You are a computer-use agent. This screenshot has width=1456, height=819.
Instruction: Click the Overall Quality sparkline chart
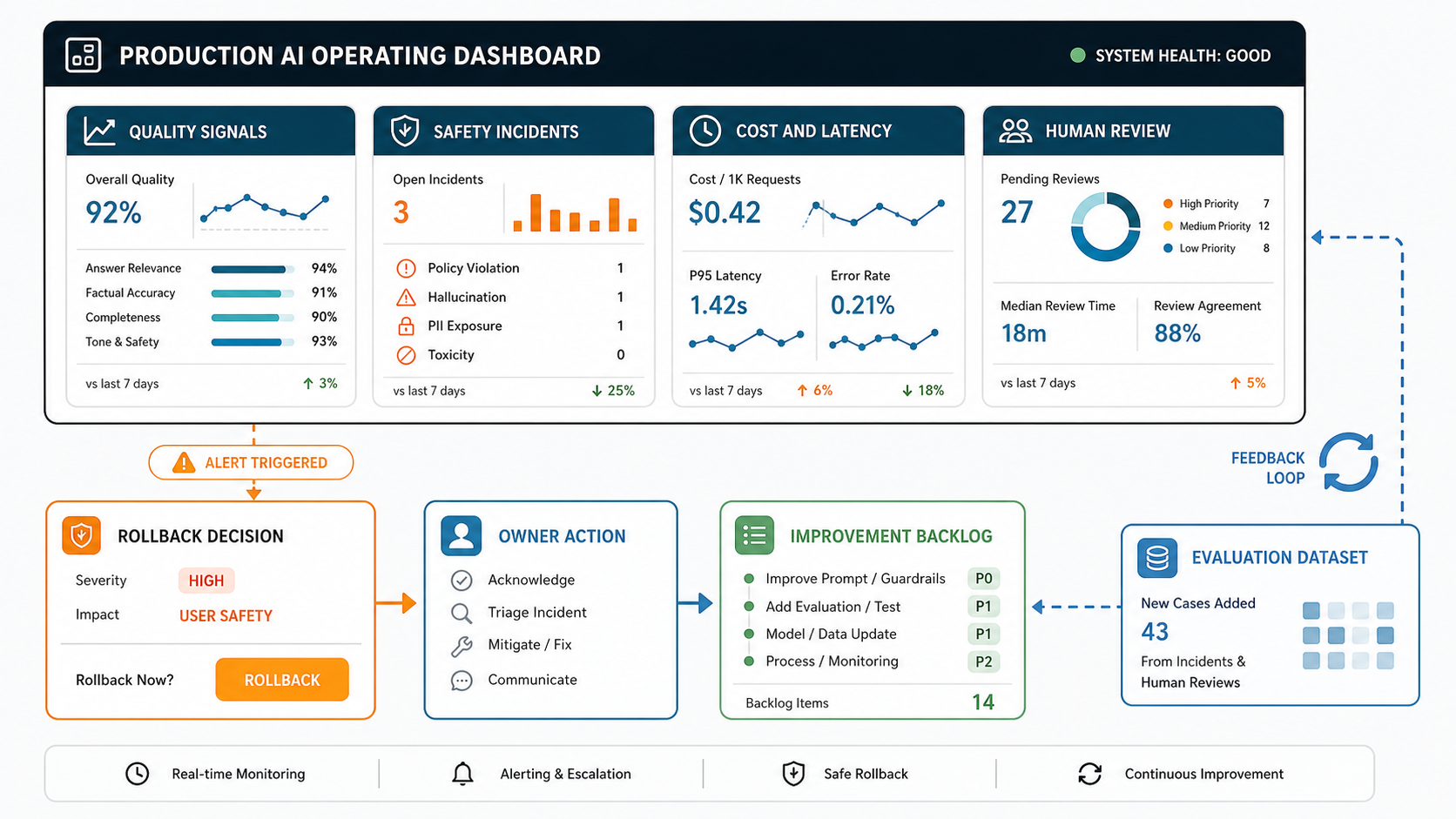click(265, 209)
